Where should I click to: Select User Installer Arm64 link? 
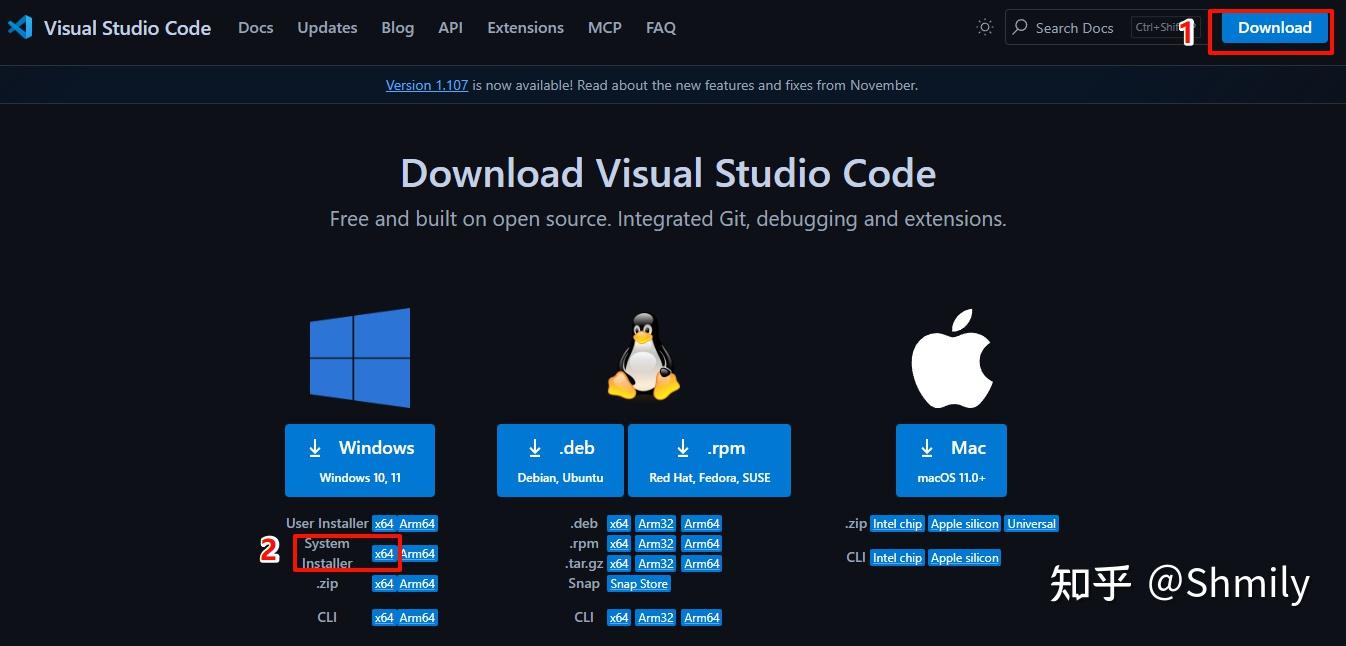tap(418, 524)
